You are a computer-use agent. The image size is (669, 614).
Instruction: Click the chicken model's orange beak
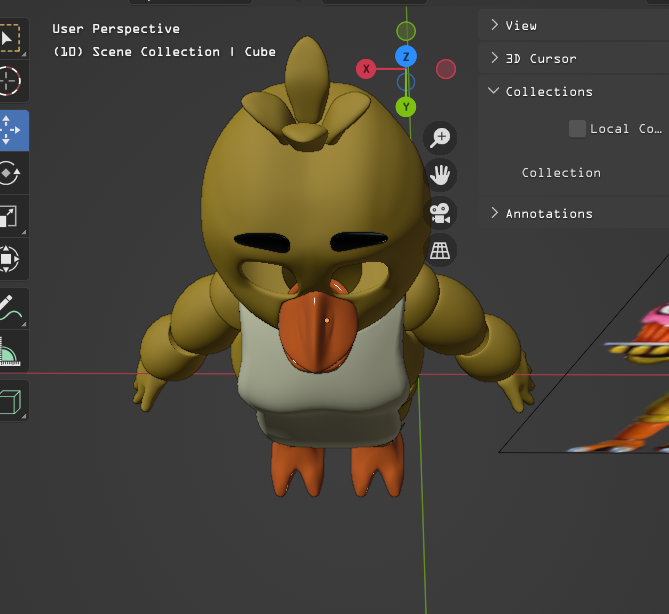click(318, 333)
